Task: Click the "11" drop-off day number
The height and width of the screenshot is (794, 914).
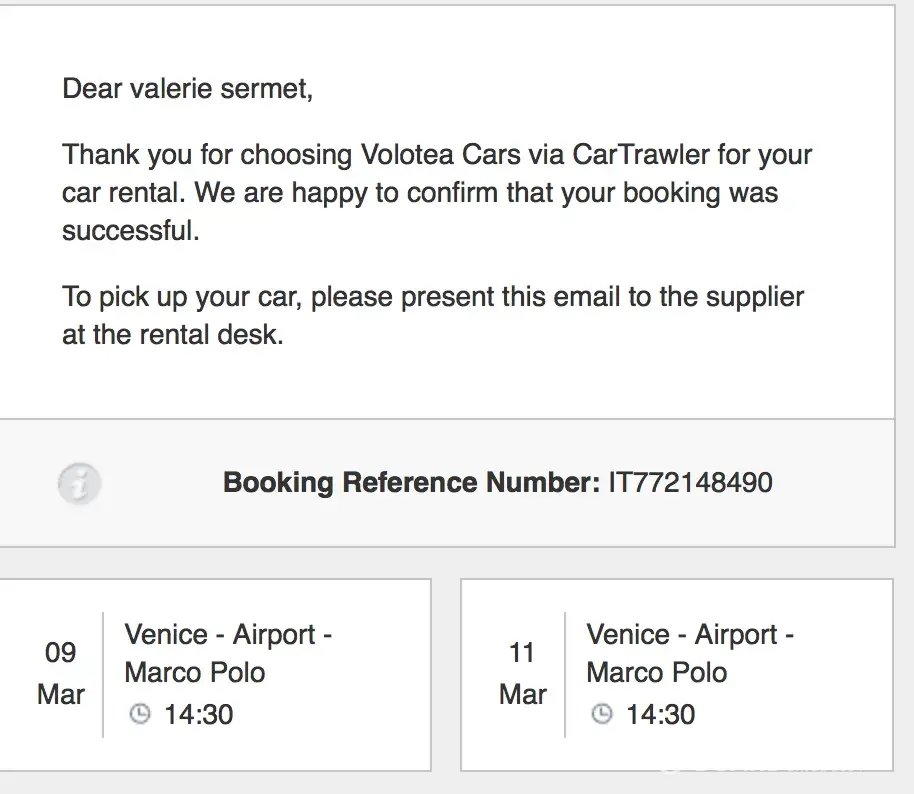Action: (x=522, y=653)
